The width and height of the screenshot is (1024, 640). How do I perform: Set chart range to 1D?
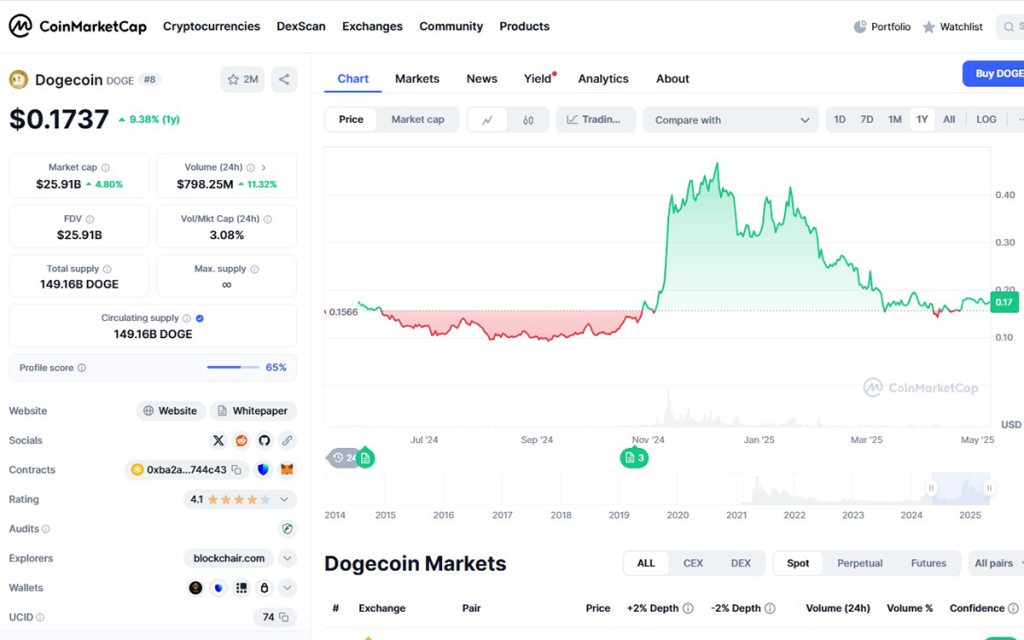[x=840, y=120]
